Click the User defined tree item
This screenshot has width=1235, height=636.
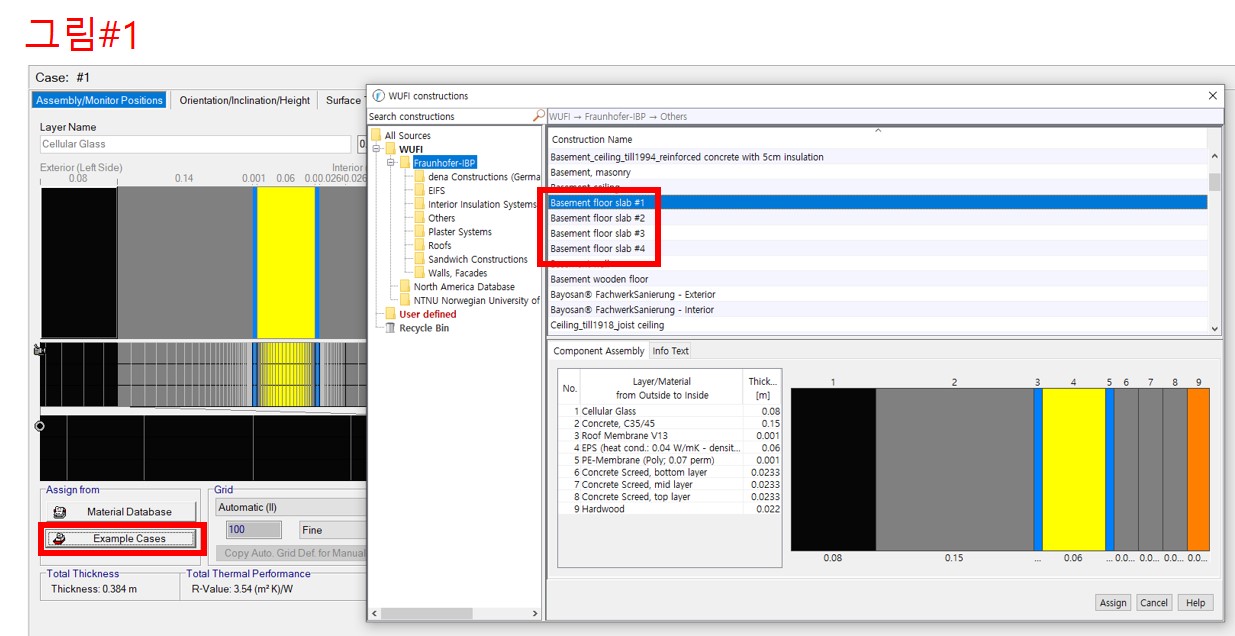[x=427, y=314]
